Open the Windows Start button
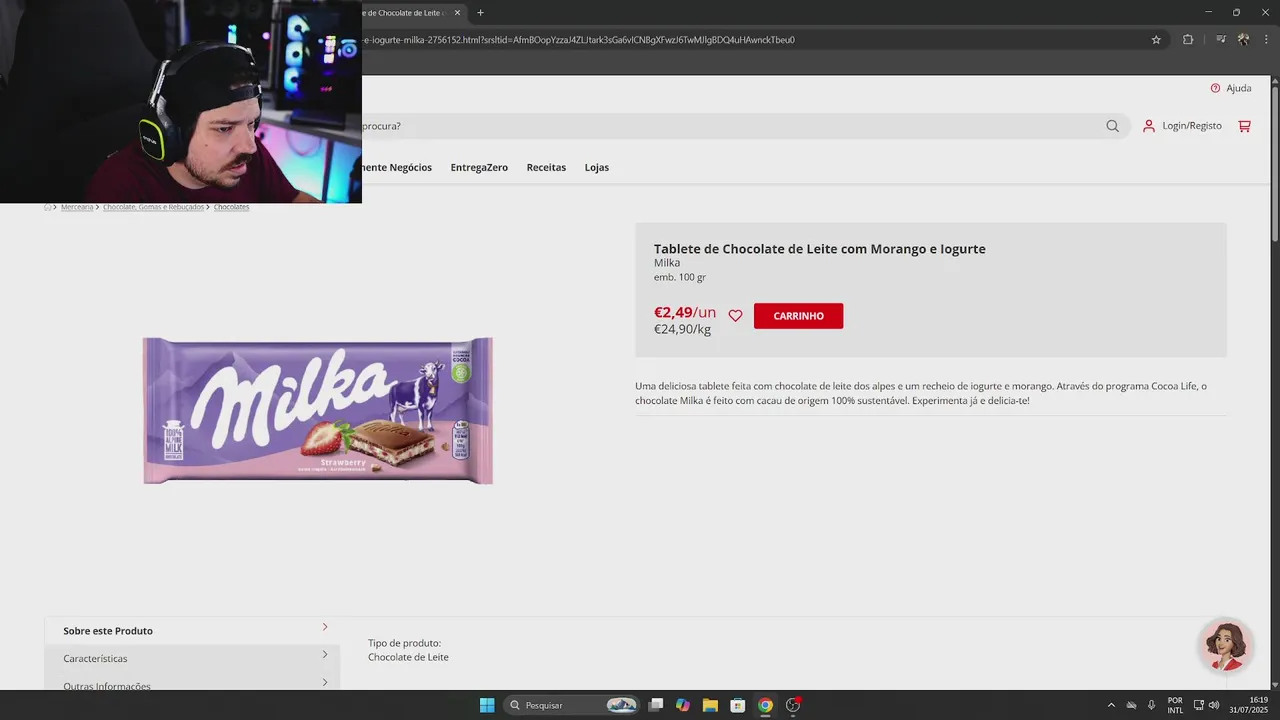Screen dimensions: 1280x720 (x=487, y=705)
